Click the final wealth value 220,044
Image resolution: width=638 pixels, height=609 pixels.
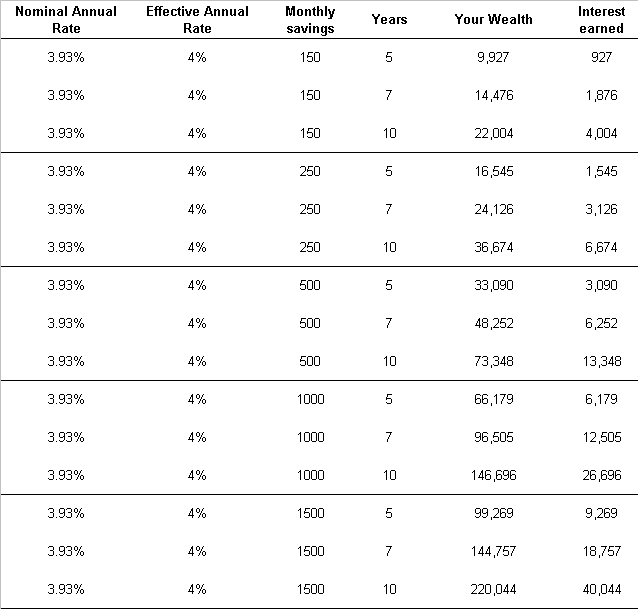(x=493, y=589)
